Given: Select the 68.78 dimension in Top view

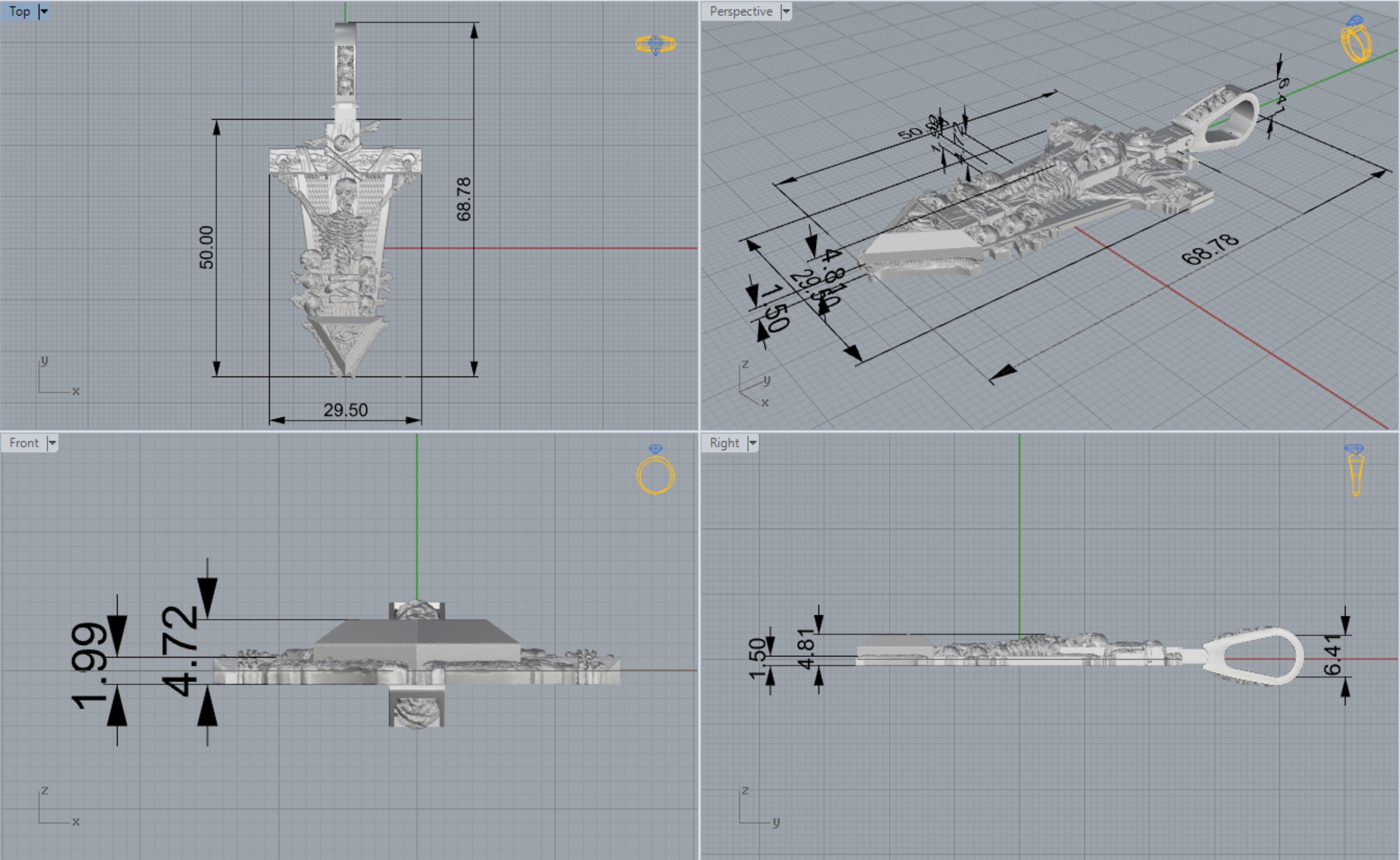Looking at the screenshot, I should [464, 199].
